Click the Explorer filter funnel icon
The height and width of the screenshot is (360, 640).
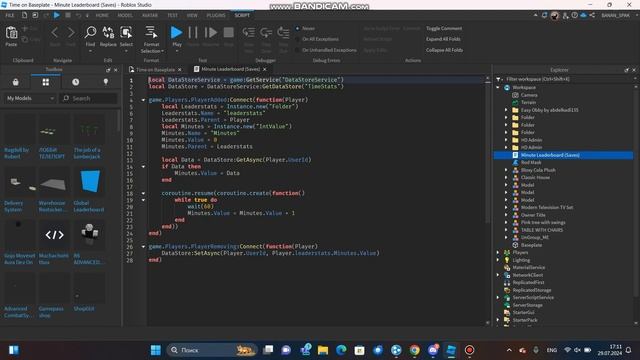498,79
